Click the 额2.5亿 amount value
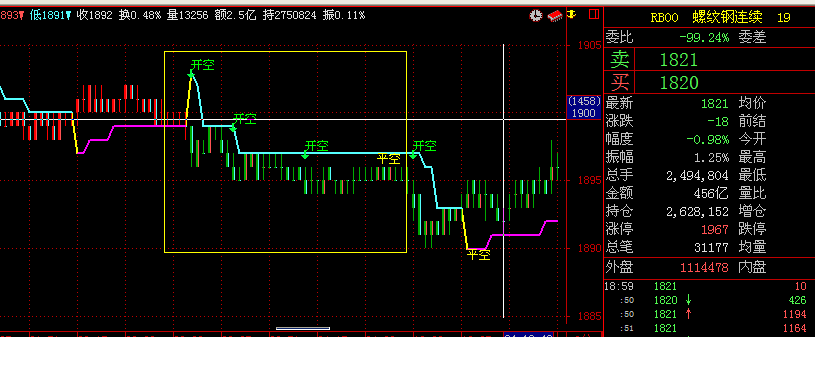The image size is (815, 384). coord(234,16)
